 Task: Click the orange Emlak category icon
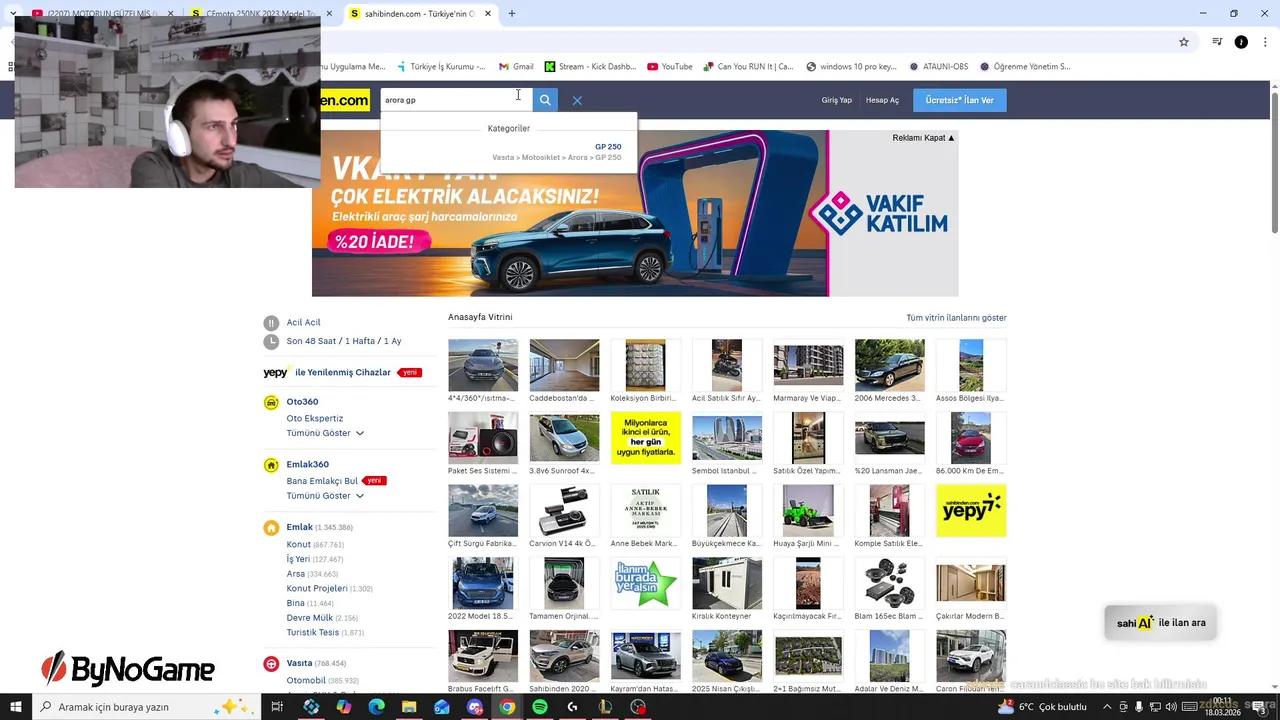tap(271, 527)
